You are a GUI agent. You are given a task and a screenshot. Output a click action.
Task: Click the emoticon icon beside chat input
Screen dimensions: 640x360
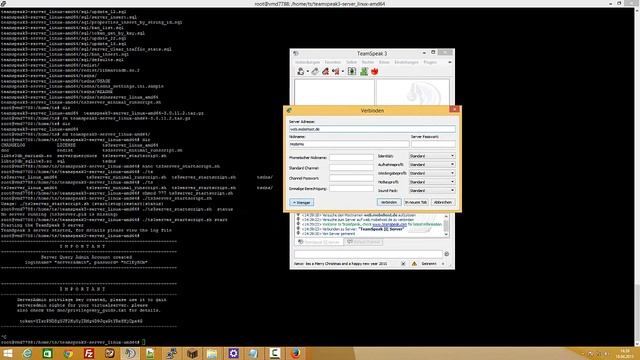point(447,254)
